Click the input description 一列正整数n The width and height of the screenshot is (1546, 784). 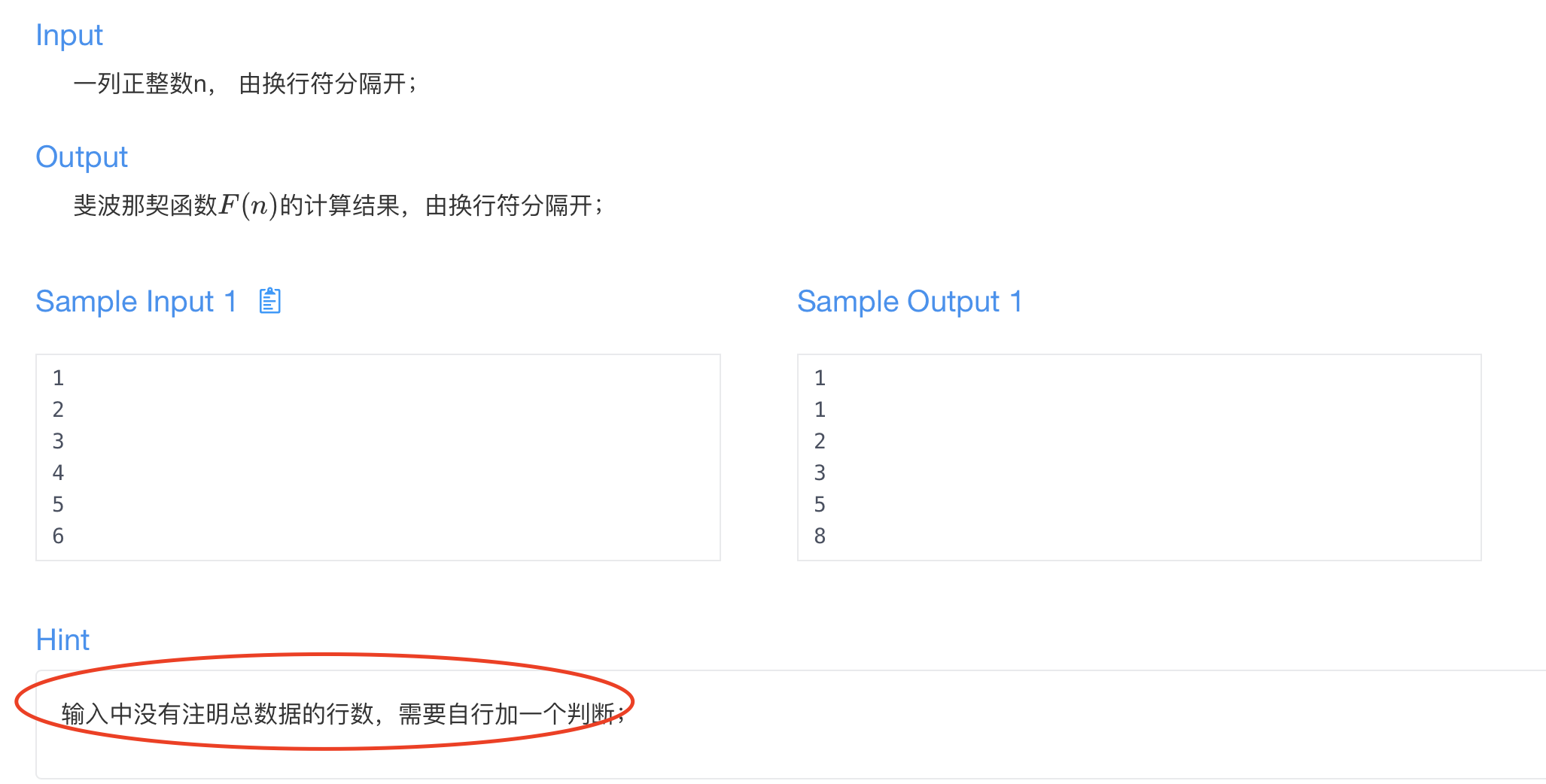pos(143,84)
